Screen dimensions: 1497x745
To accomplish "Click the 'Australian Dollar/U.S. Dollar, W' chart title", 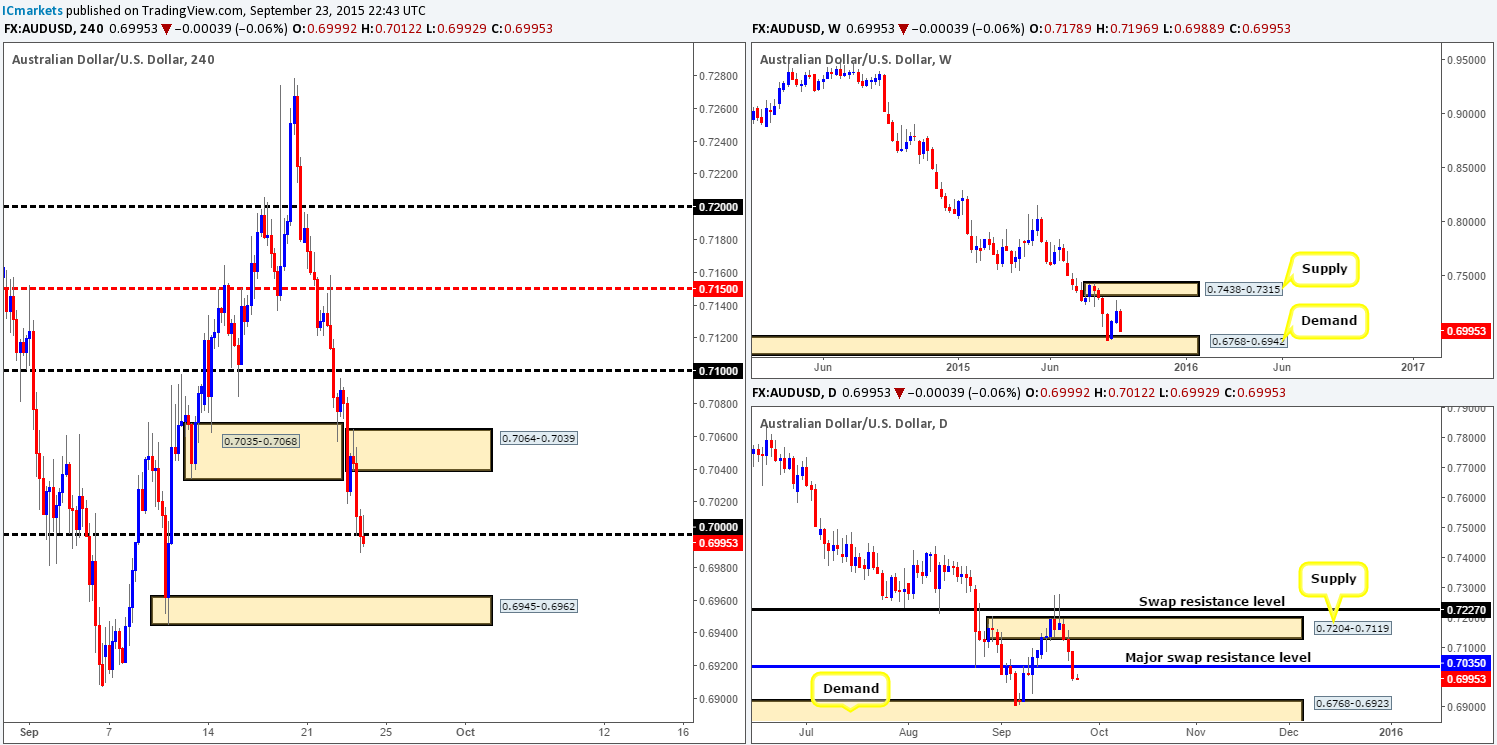I will pyautogui.click(x=856, y=60).
